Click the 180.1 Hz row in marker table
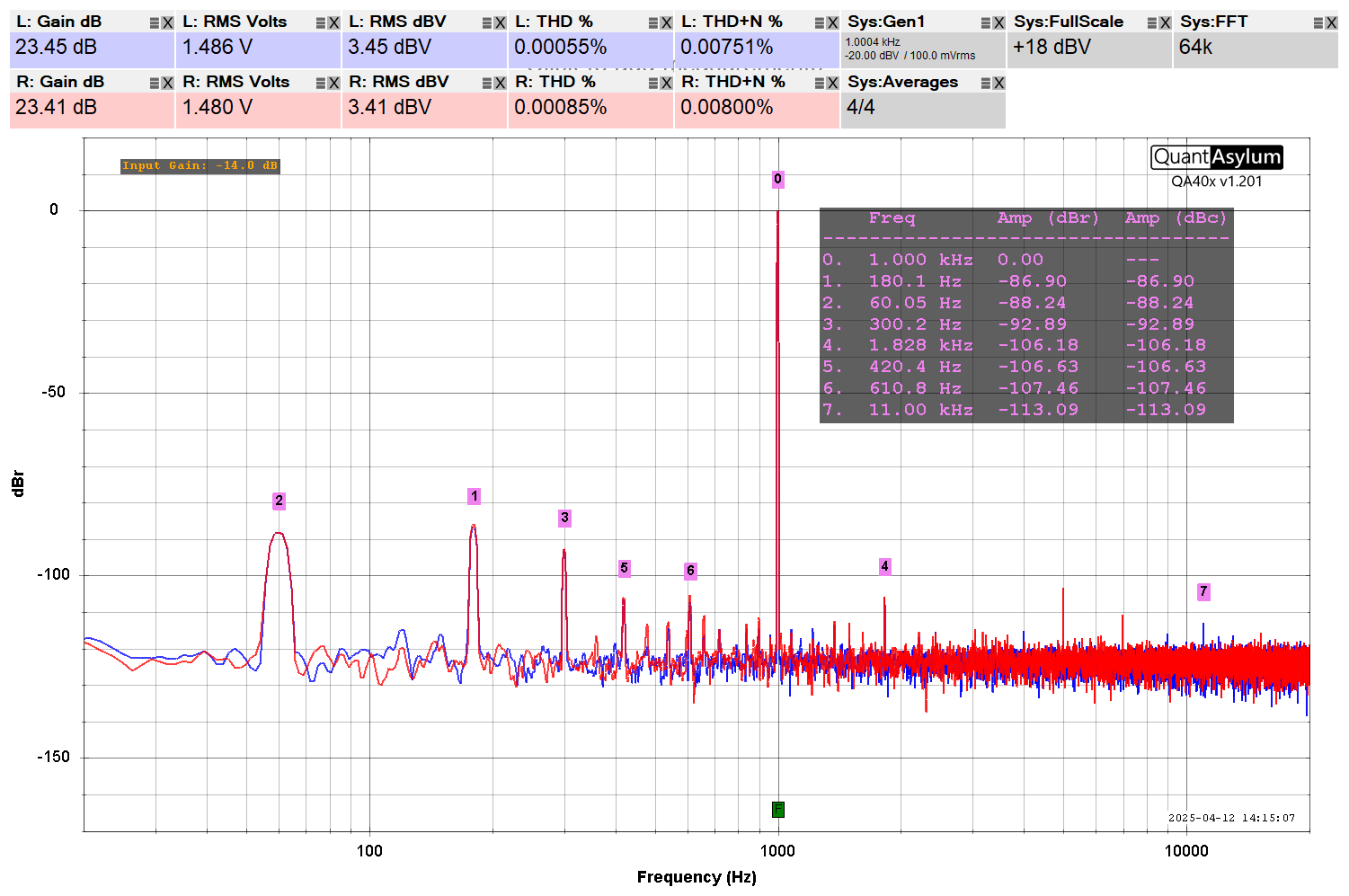The width and height of the screenshot is (1349, 896). point(1008,281)
